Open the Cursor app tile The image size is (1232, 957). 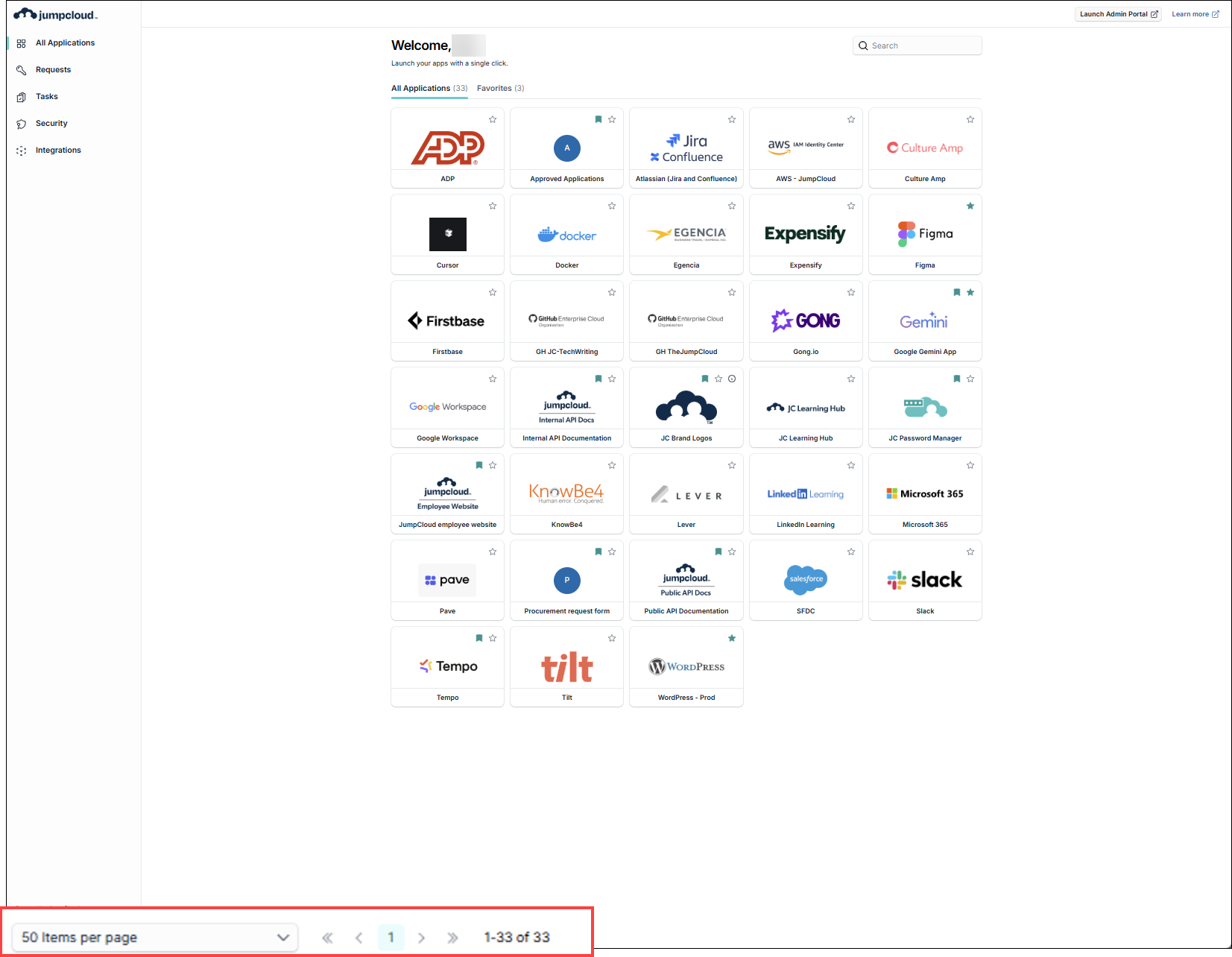(x=447, y=234)
